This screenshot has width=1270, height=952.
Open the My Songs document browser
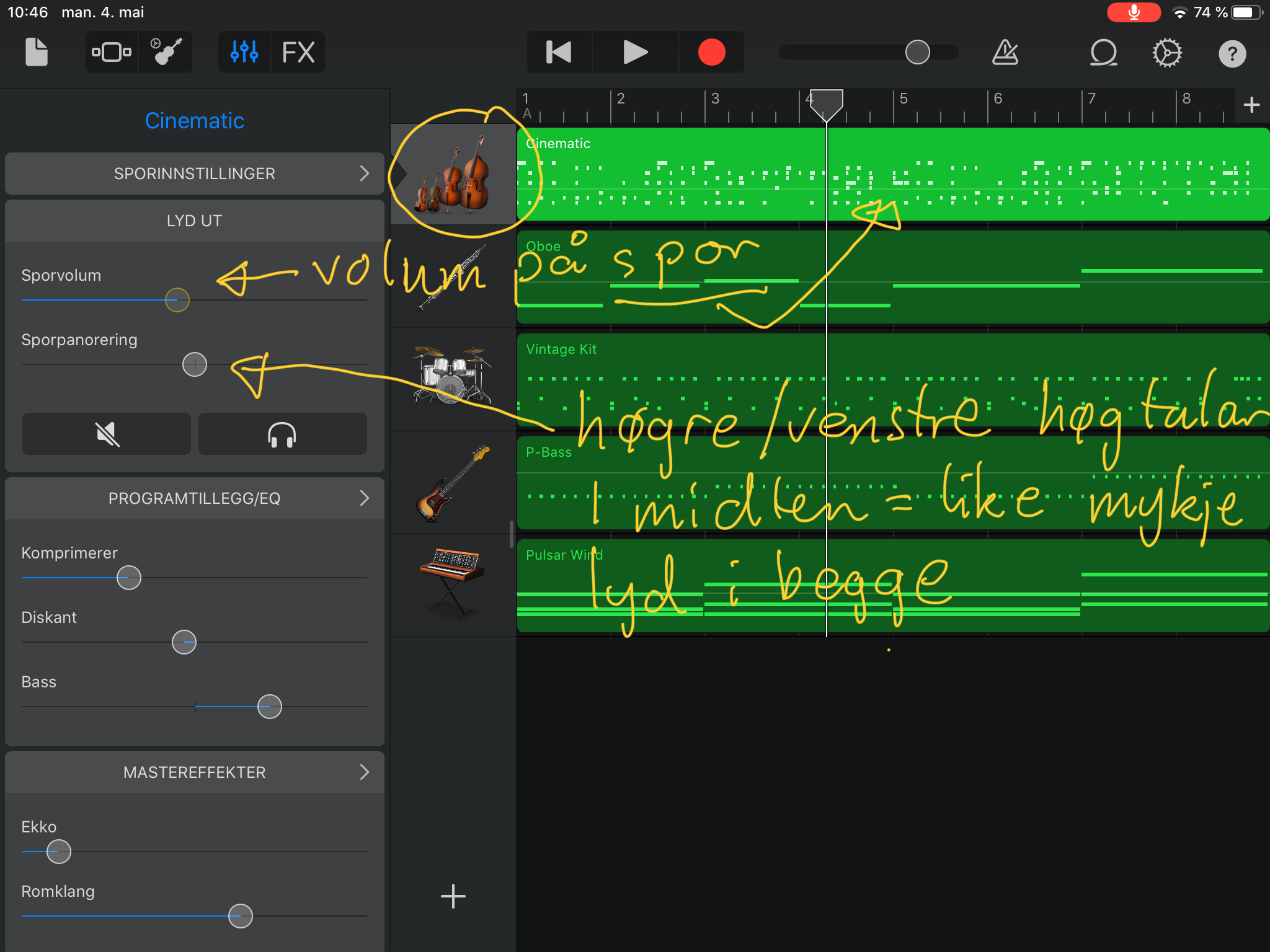37,52
